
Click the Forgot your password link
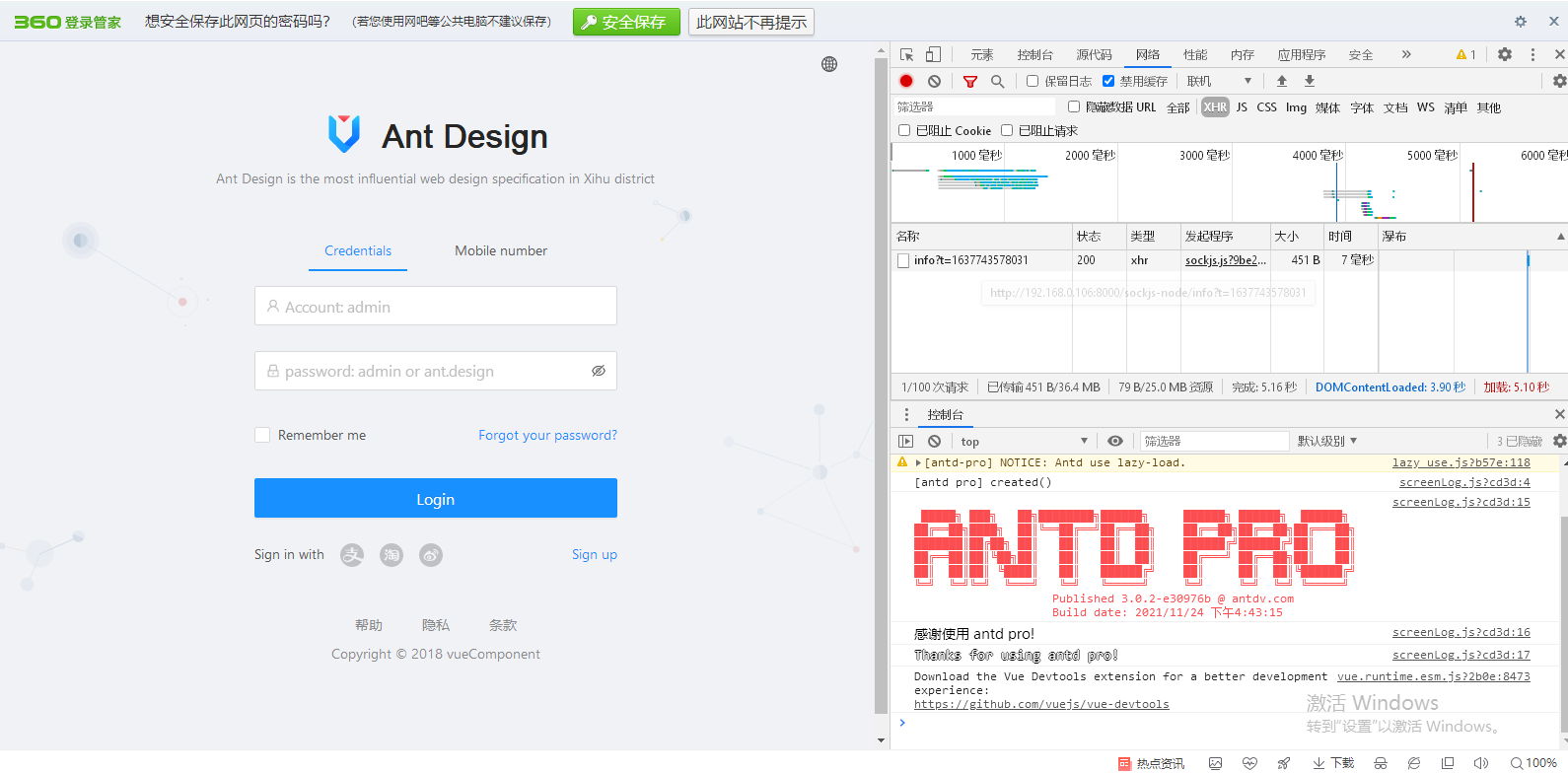click(x=547, y=435)
